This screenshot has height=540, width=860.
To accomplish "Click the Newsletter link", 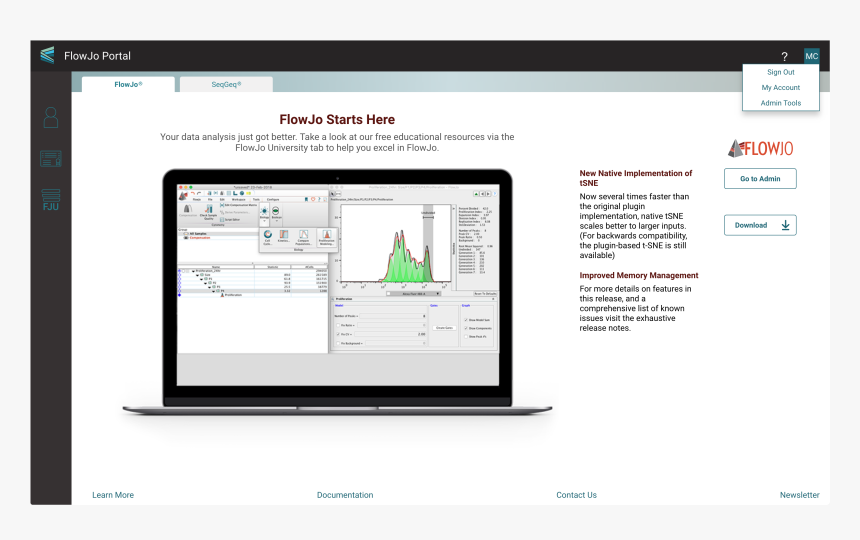I will (800, 495).
